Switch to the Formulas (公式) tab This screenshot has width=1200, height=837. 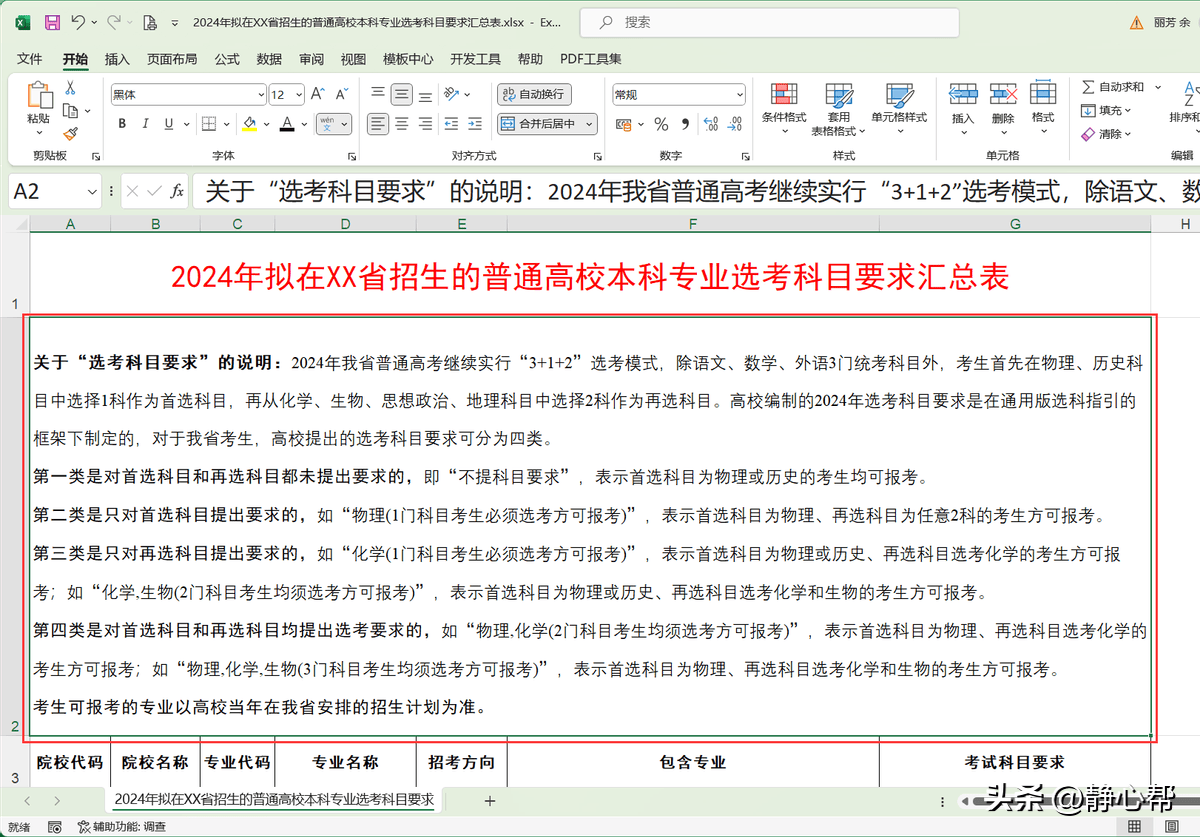point(227,59)
